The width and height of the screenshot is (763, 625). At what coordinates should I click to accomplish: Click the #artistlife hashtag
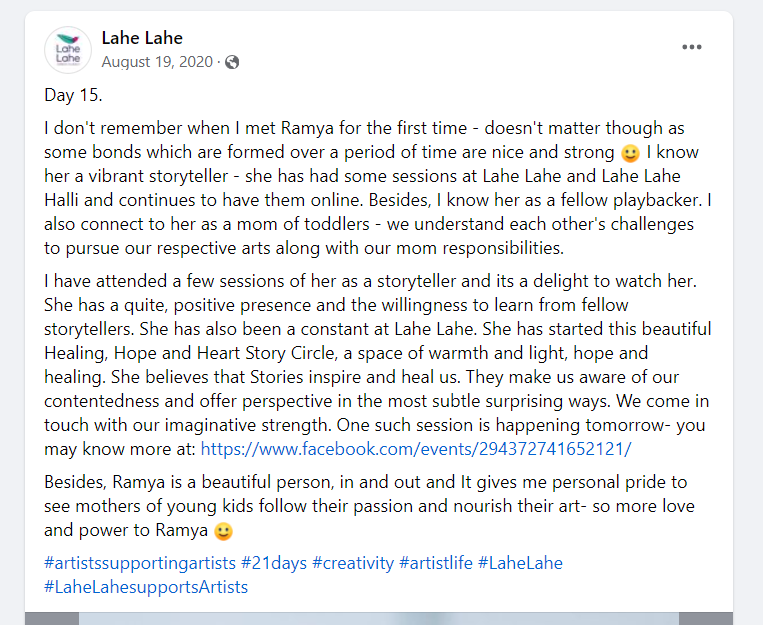pyautogui.click(x=434, y=563)
